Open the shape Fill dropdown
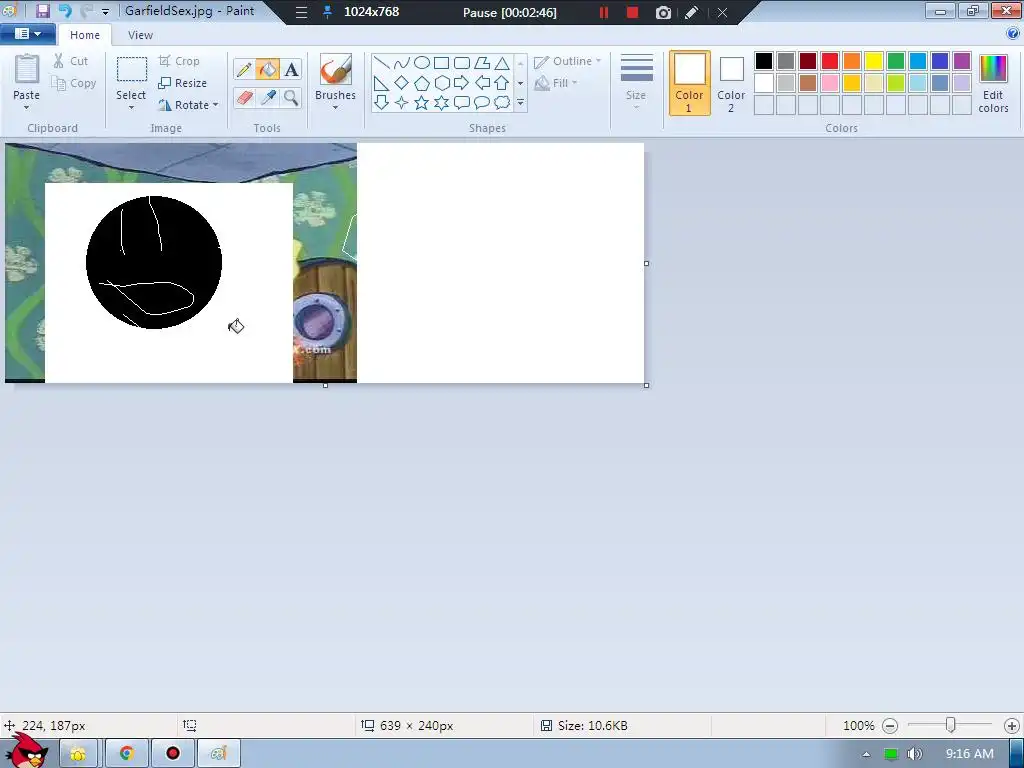The image size is (1024, 768). click(x=556, y=83)
